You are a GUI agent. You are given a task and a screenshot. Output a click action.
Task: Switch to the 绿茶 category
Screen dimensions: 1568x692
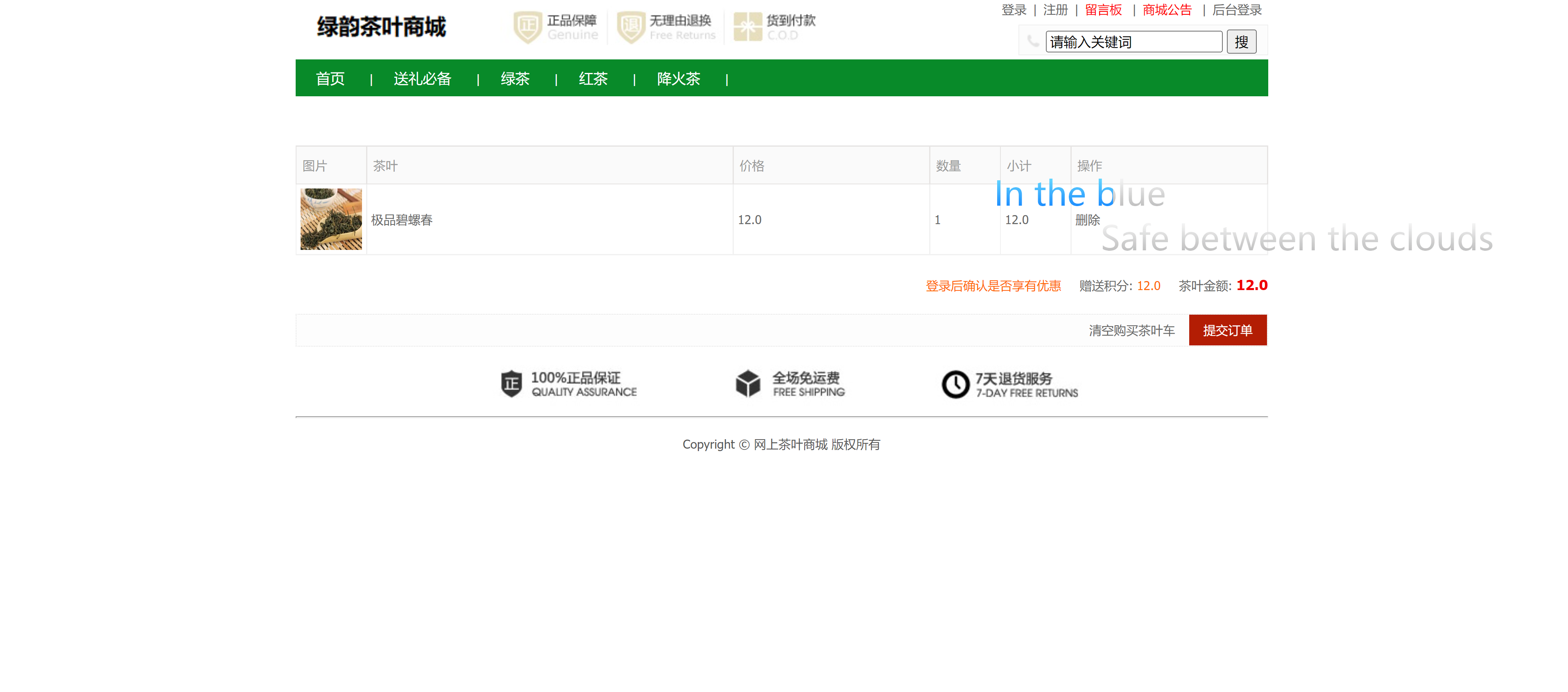(x=514, y=78)
